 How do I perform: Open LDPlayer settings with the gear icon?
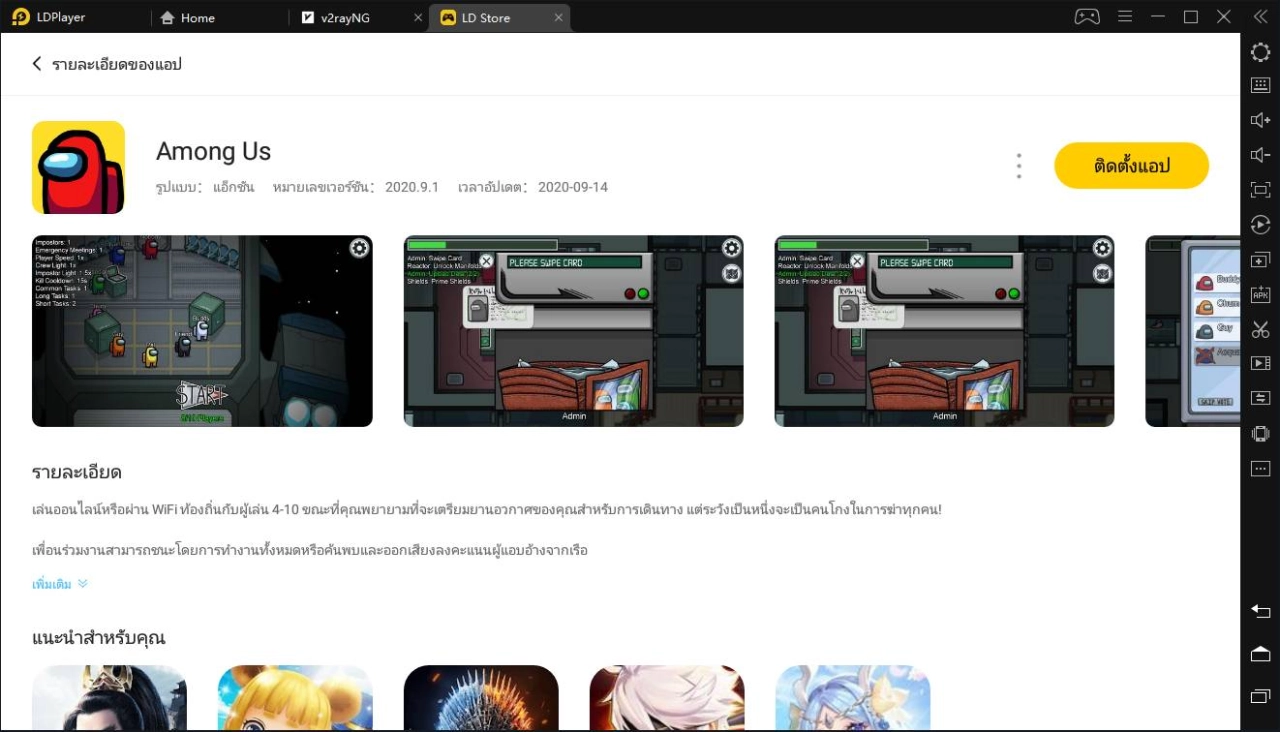tap(1260, 52)
